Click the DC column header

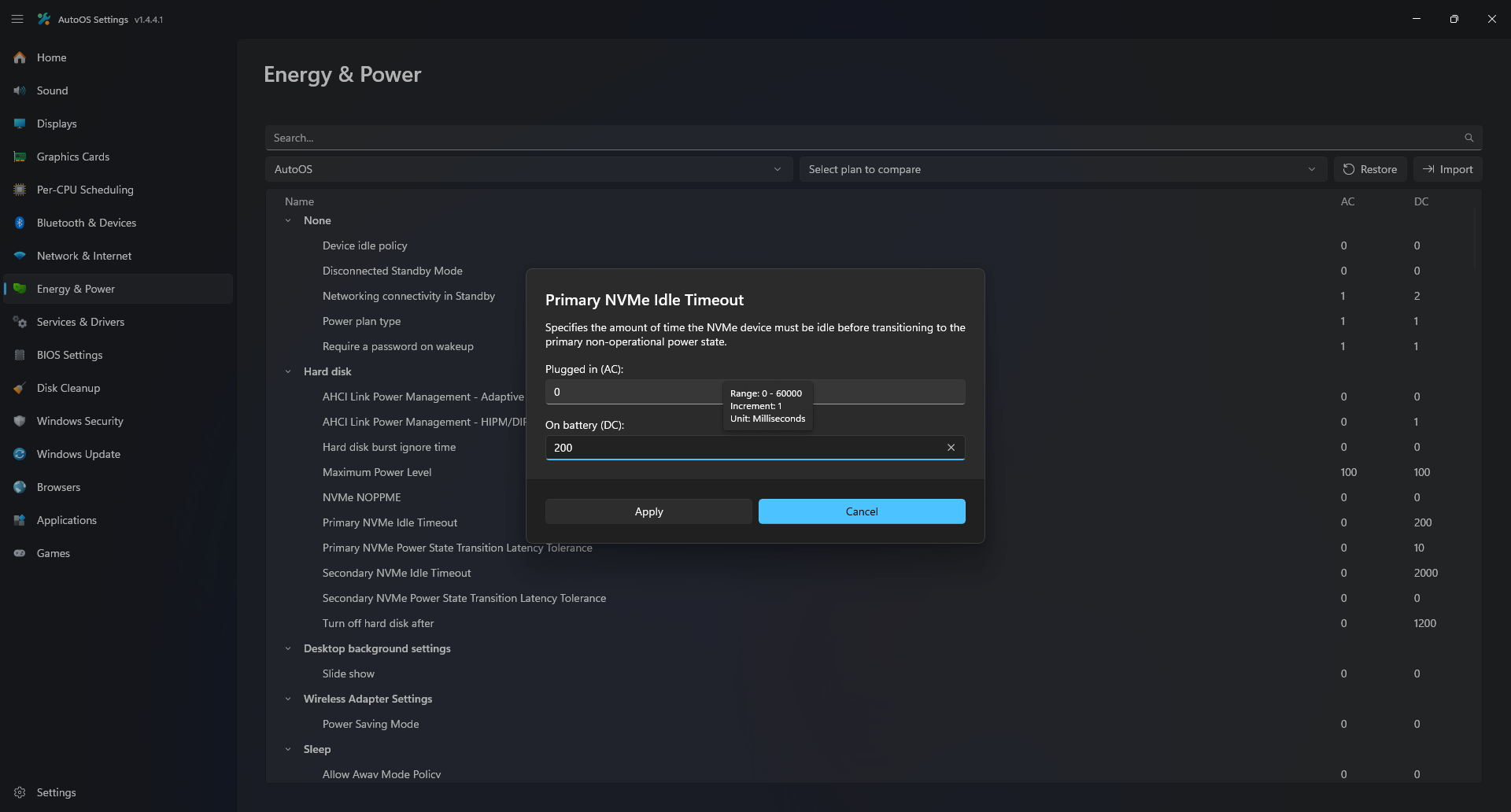point(1420,201)
